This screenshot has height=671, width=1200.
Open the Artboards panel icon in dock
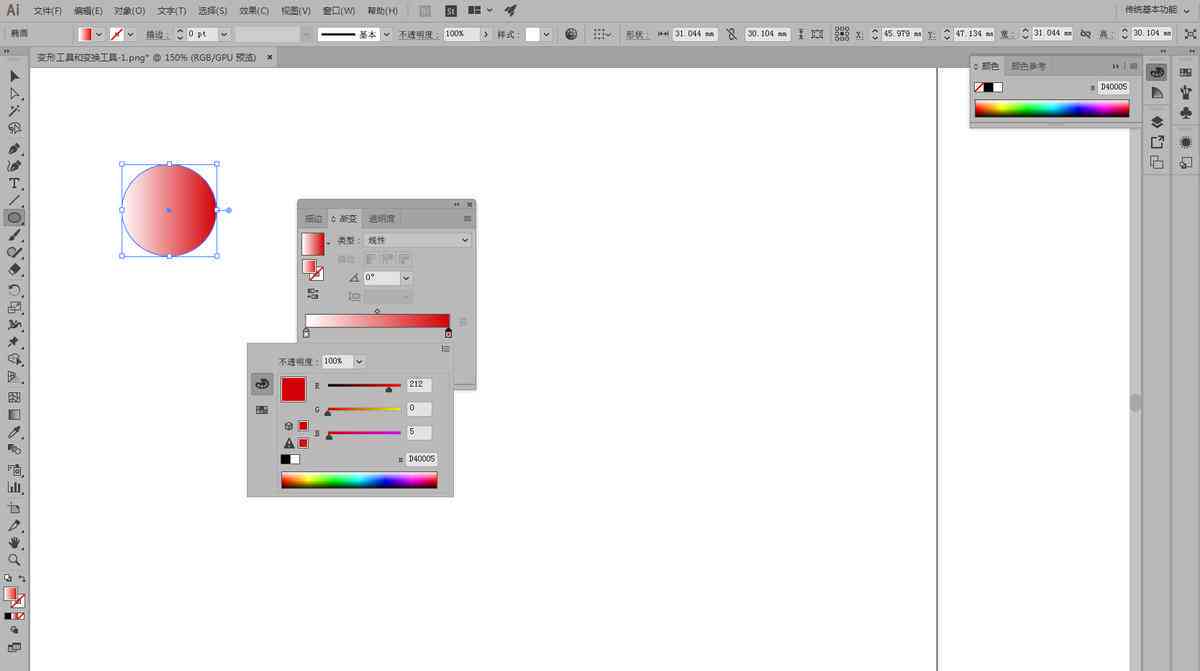pyautogui.click(x=1157, y=162)
